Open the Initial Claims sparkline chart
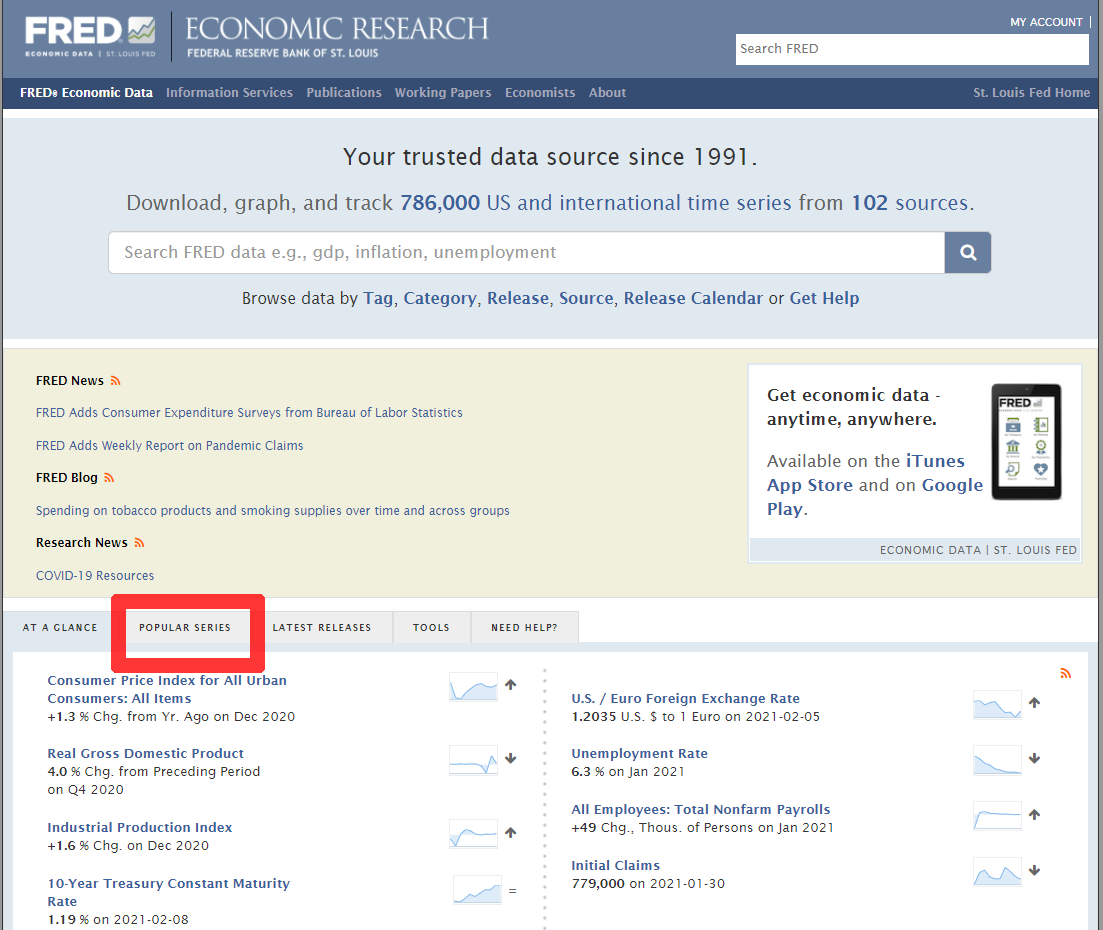 [997, 872]
